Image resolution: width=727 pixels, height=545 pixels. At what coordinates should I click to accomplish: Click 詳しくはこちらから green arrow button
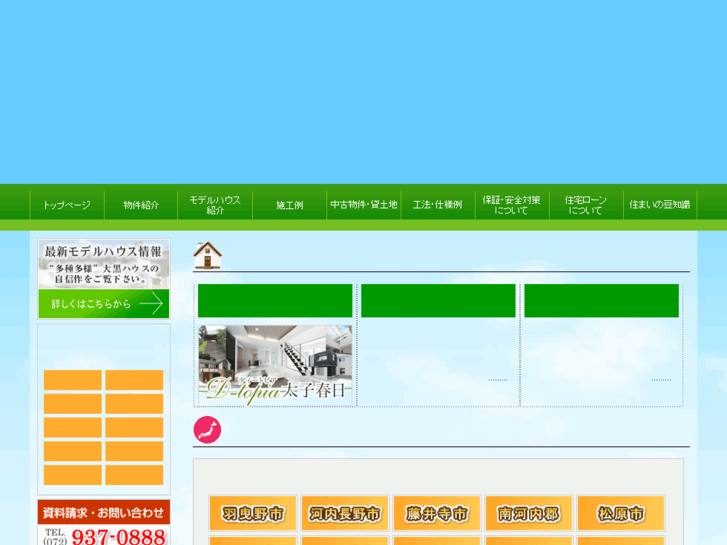pyautogui.click(x=104, y=304)
